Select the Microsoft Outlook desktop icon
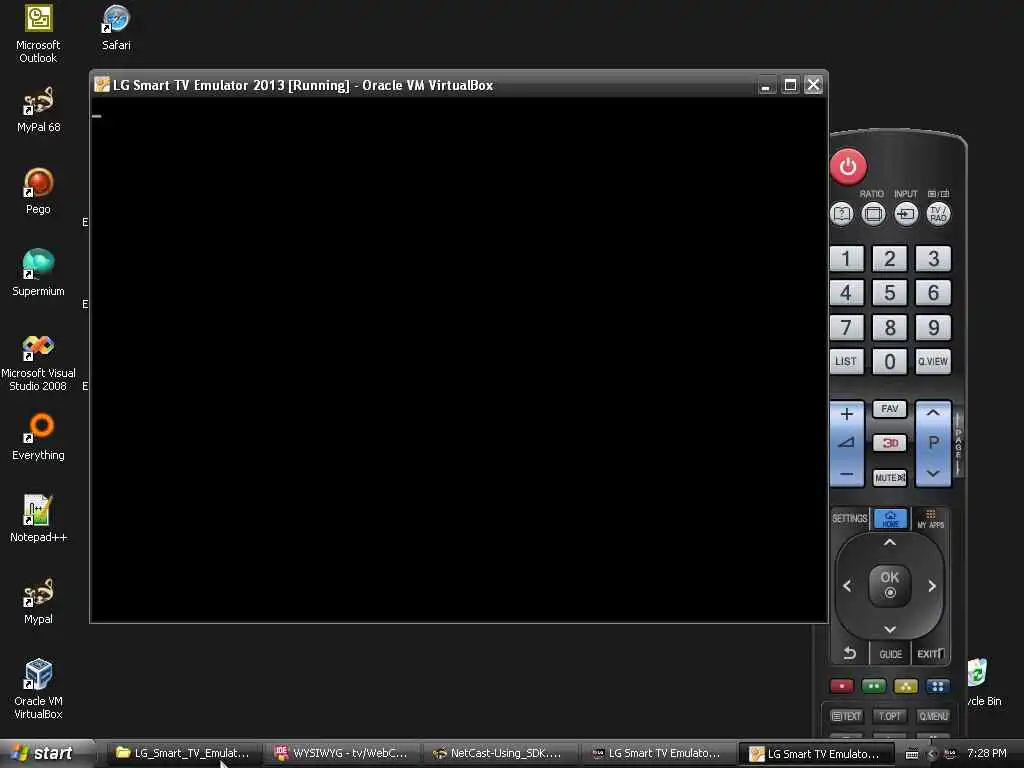This screenshot has width=1024, height=768. [x=38, y=34]
